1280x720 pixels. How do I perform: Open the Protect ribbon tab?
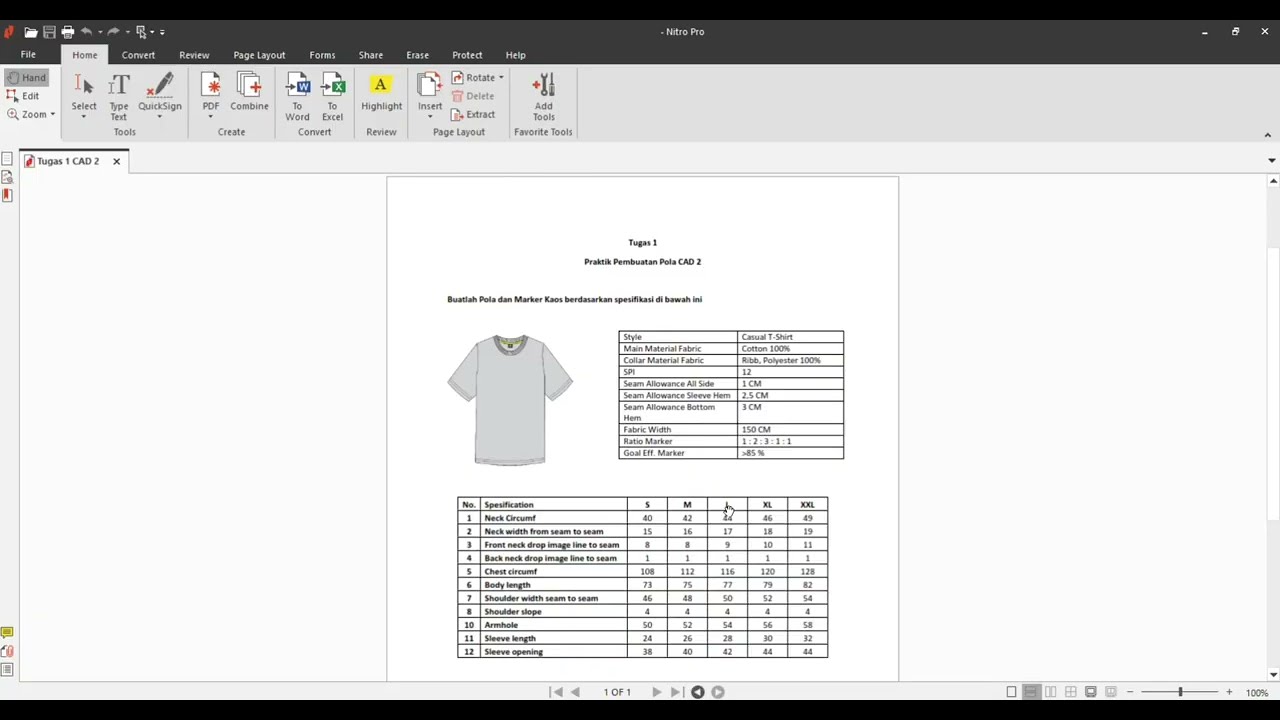coord(467,55)
